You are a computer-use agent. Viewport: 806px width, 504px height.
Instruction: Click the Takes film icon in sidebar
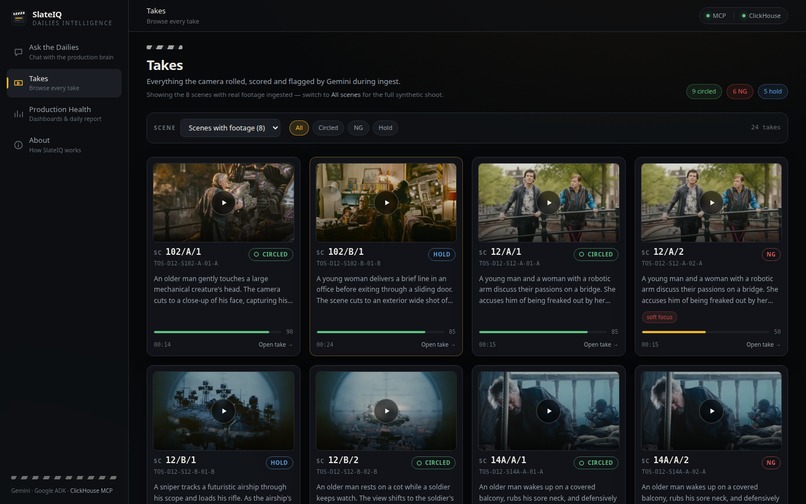click(x=19, y=83)
